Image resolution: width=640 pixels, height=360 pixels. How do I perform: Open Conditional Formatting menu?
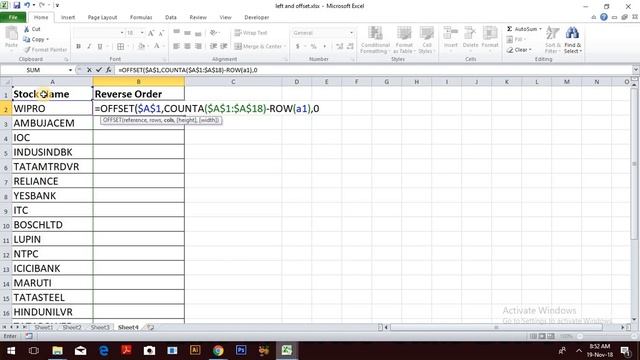point(375,40)
